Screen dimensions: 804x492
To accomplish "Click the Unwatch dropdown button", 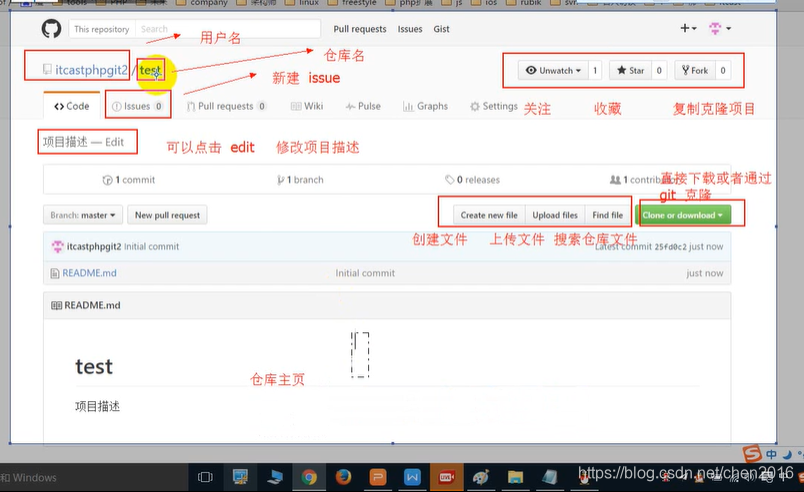I will pyautogui.click(x=553, y=70).
